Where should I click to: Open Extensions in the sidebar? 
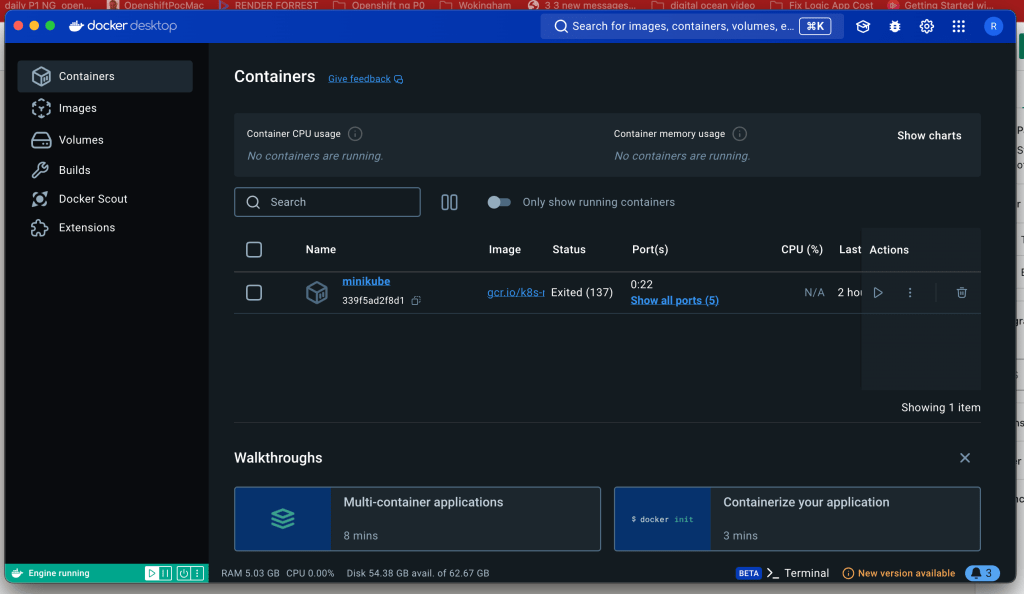click(105, 228)
